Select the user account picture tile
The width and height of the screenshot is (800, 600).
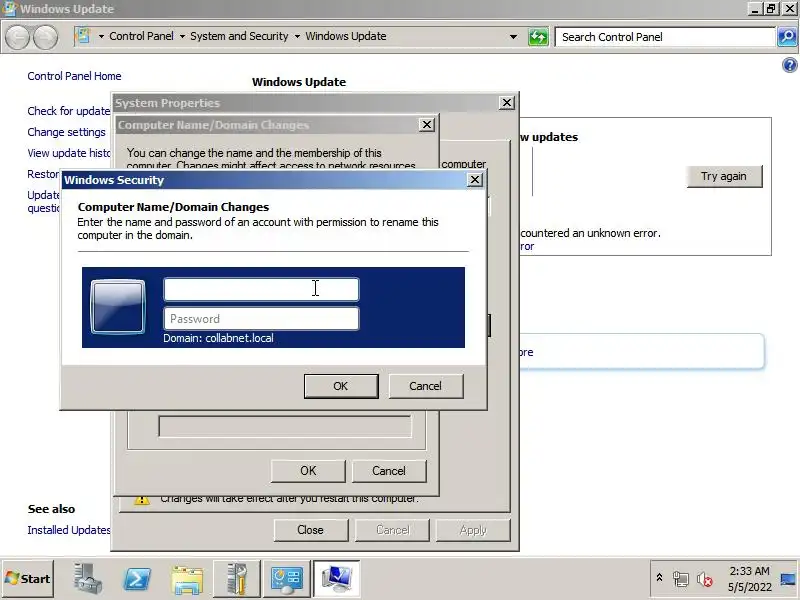click(118, 307)
